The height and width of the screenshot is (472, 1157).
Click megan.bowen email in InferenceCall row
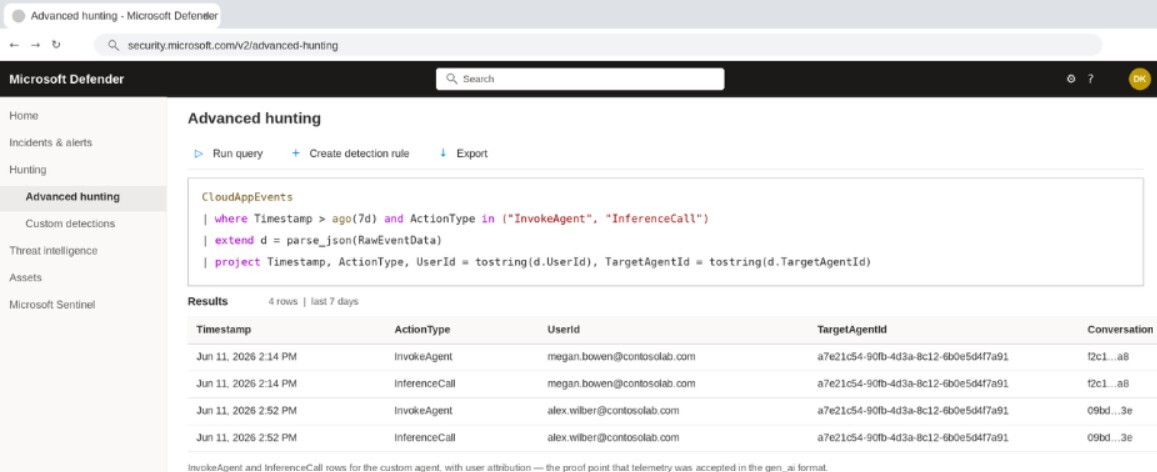tap(621, 384)
